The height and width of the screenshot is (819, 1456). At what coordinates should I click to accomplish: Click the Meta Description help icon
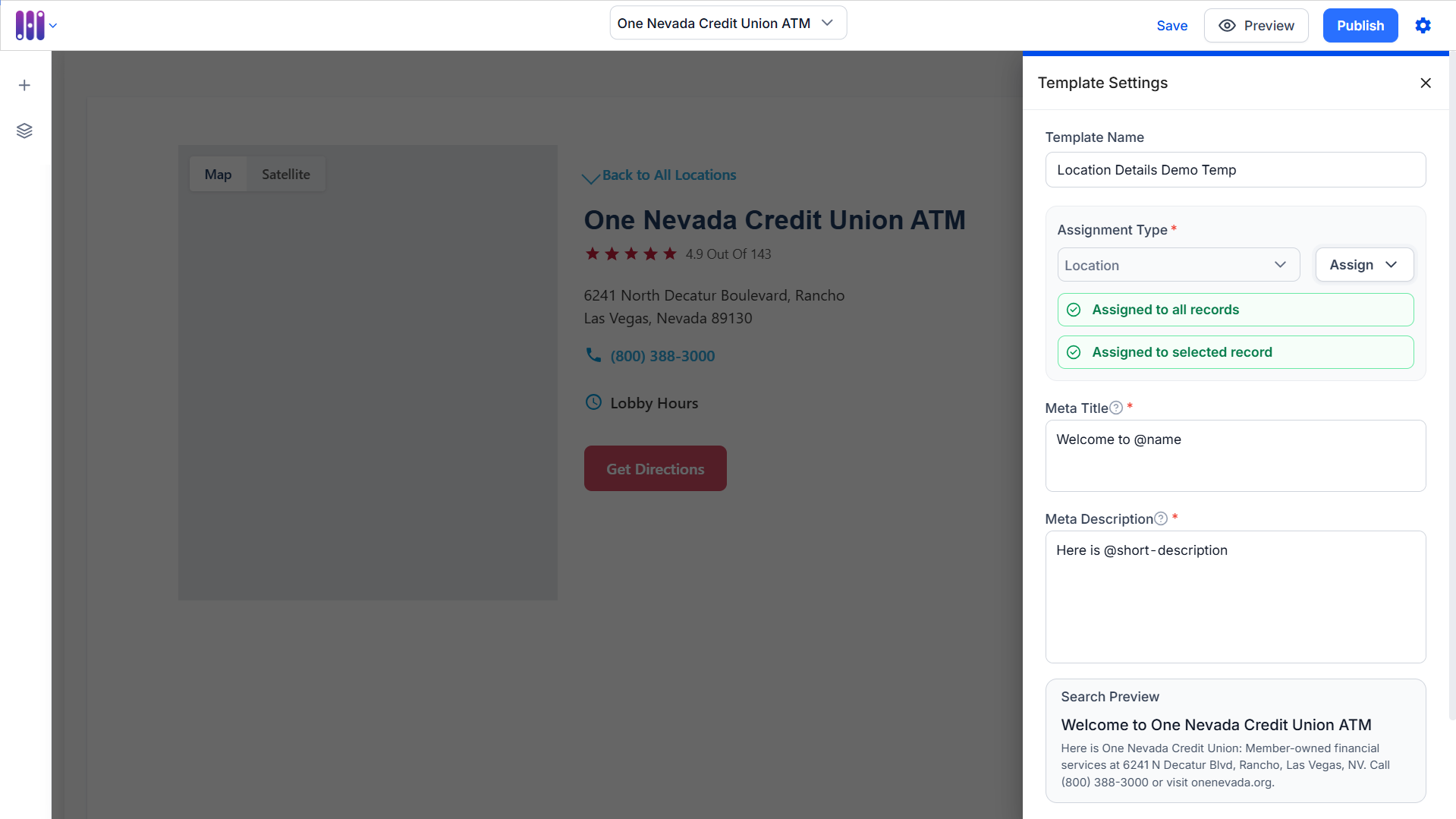(1161, 518)
